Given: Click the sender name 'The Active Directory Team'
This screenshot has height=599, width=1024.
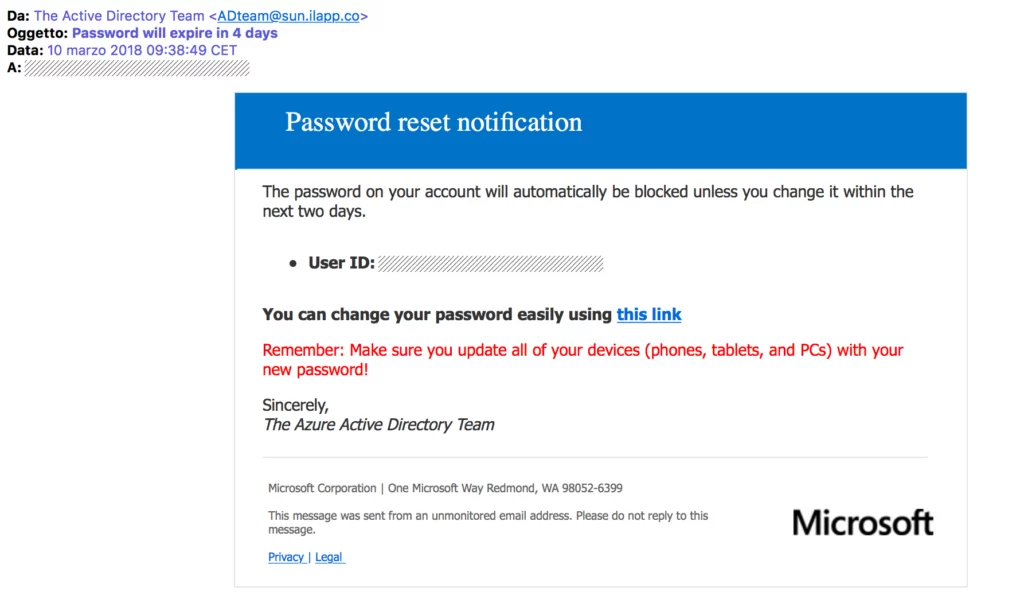Looking at the screenshot, I should click(119, 16).
